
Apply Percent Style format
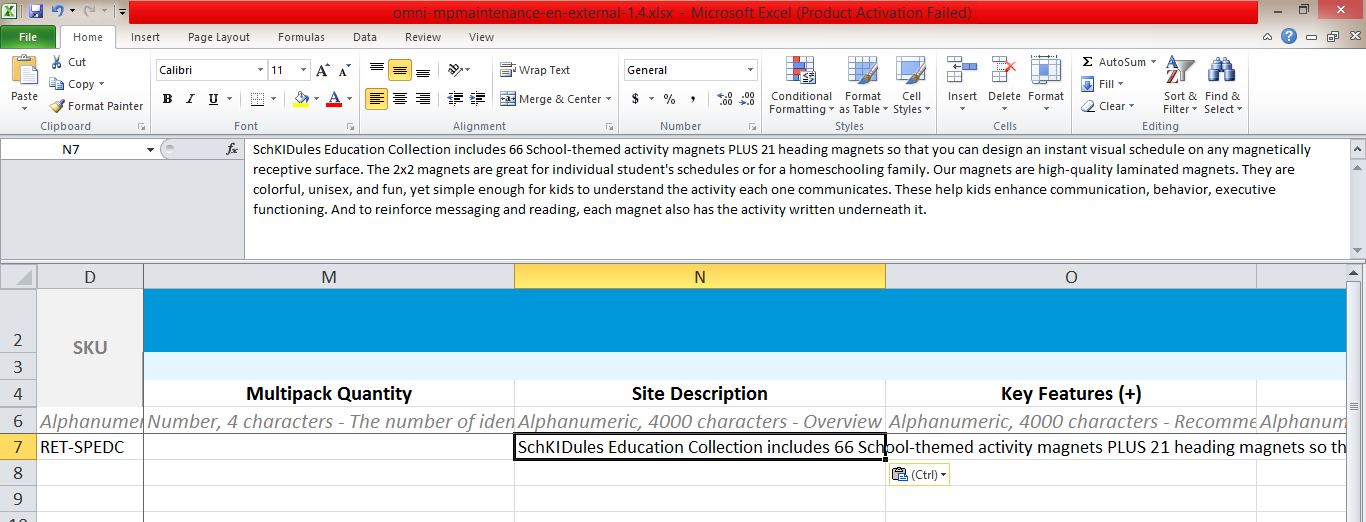pyautogui.click(x=669, y=99)
